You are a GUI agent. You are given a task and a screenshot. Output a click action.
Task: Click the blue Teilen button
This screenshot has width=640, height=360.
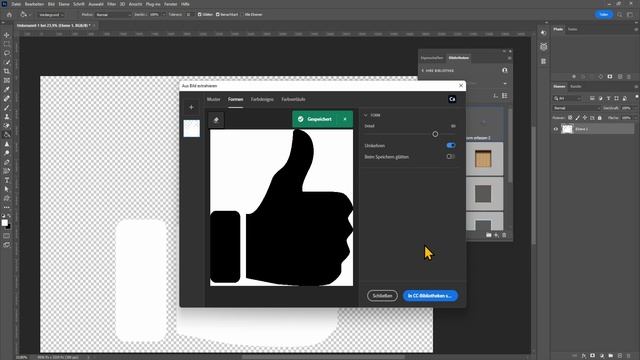604,15
